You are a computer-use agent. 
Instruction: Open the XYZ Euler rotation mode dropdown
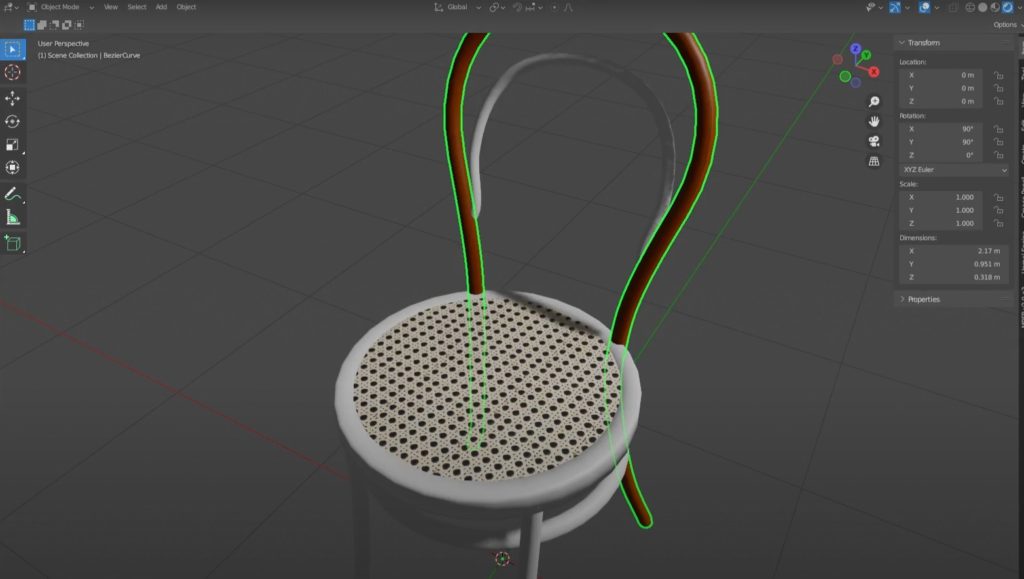point(954,170)
